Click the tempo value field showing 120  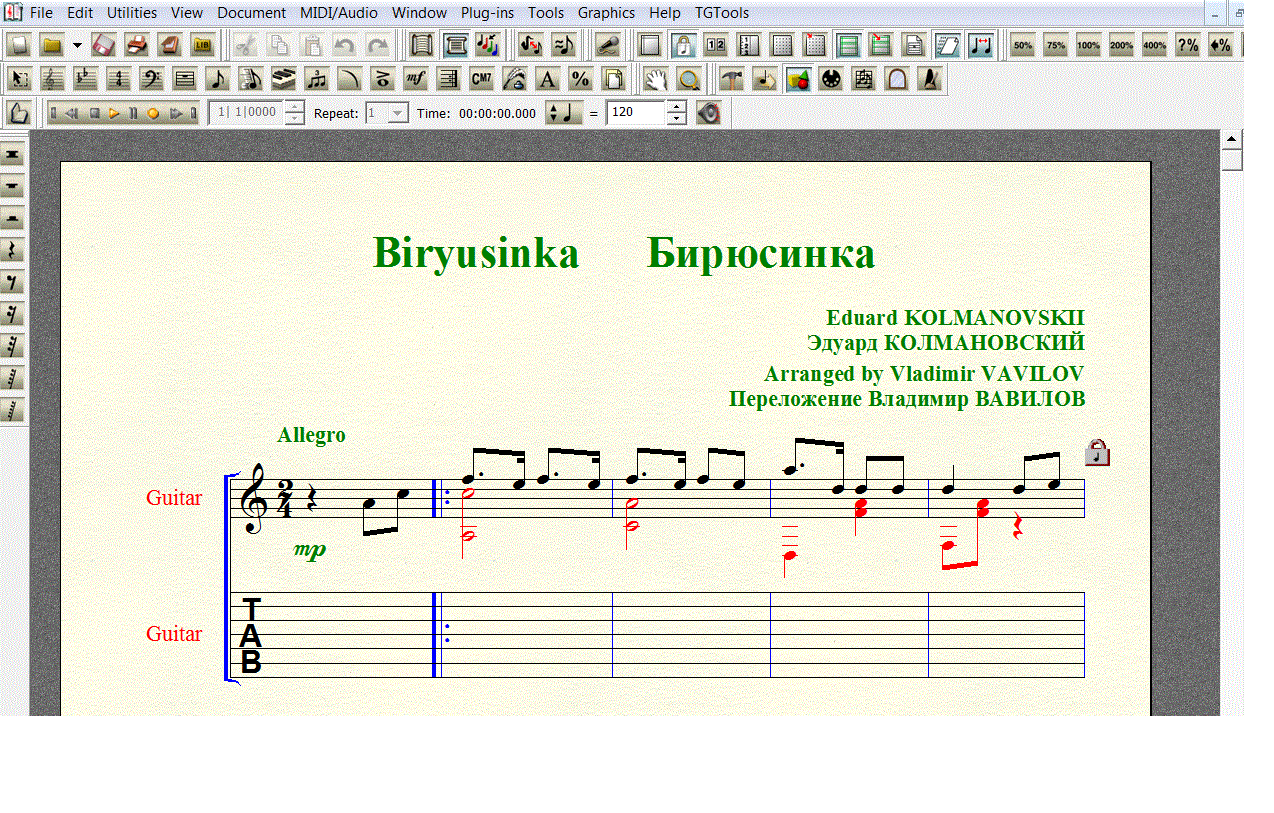point(635,113)
